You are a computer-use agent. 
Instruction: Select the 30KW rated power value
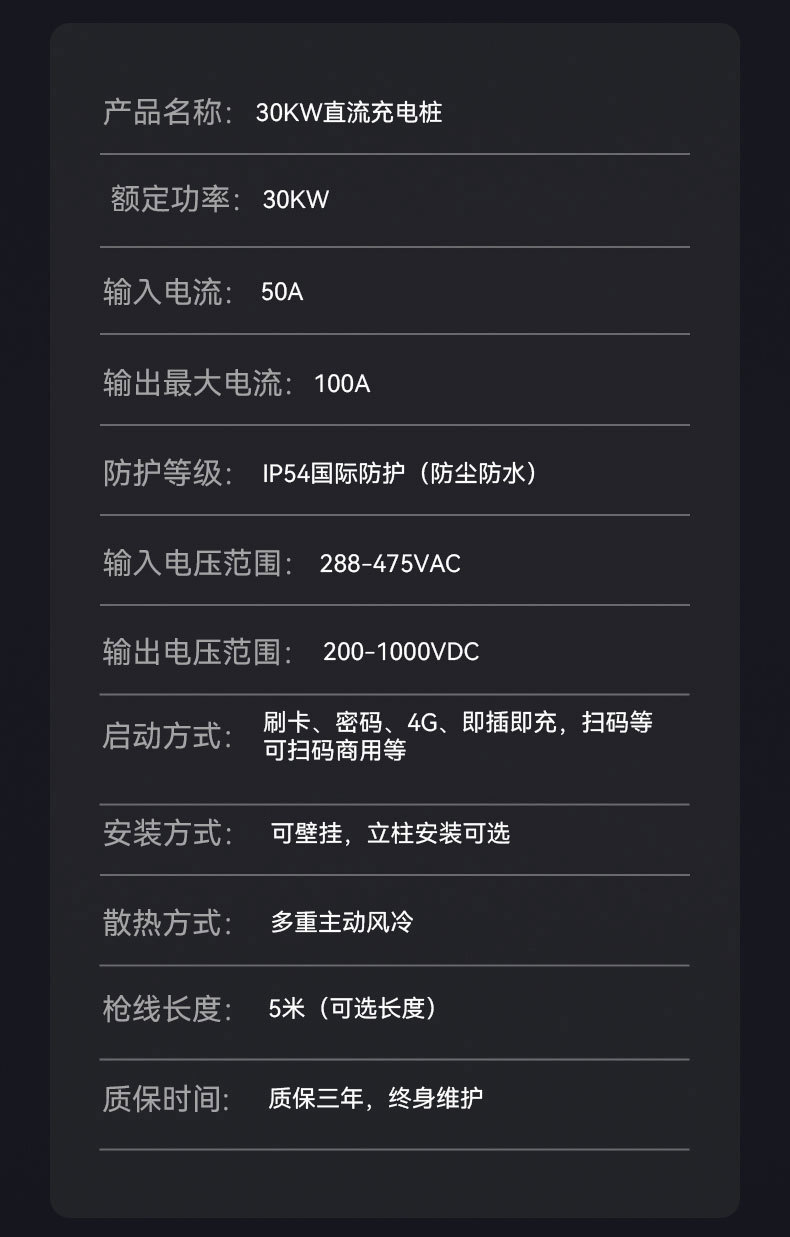tap(295, 200)
